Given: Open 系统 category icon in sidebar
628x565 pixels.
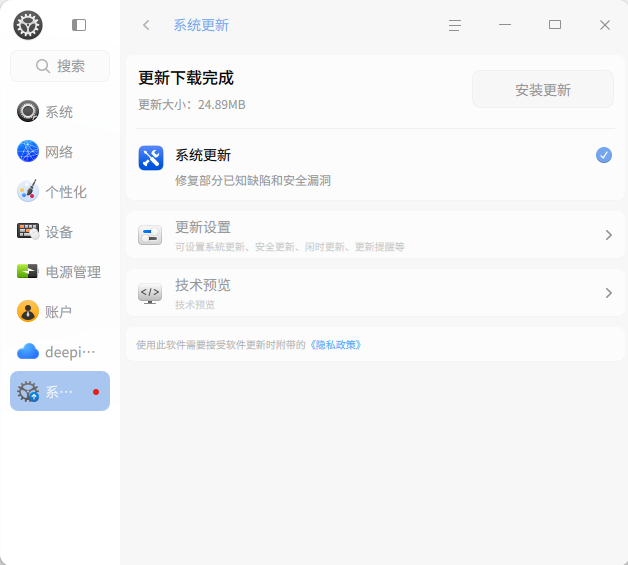Looking at the screenshot, I should (x=28, y=111).
